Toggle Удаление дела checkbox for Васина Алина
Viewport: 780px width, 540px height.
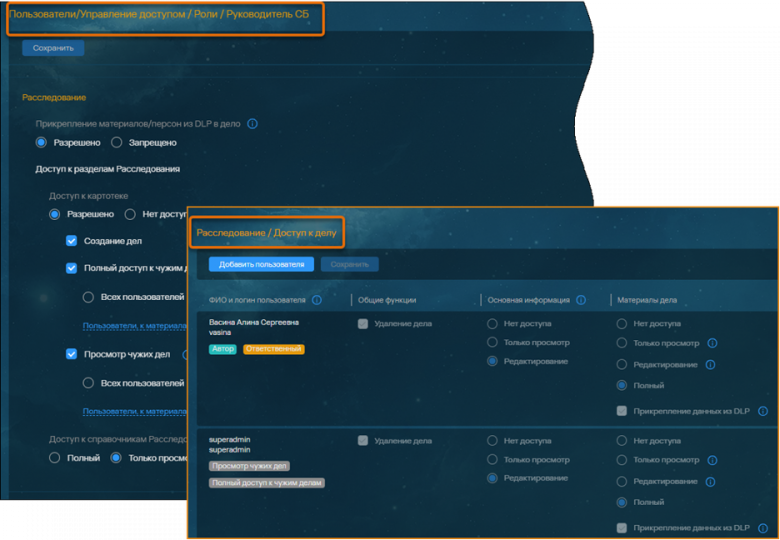(x=363, y=324)
